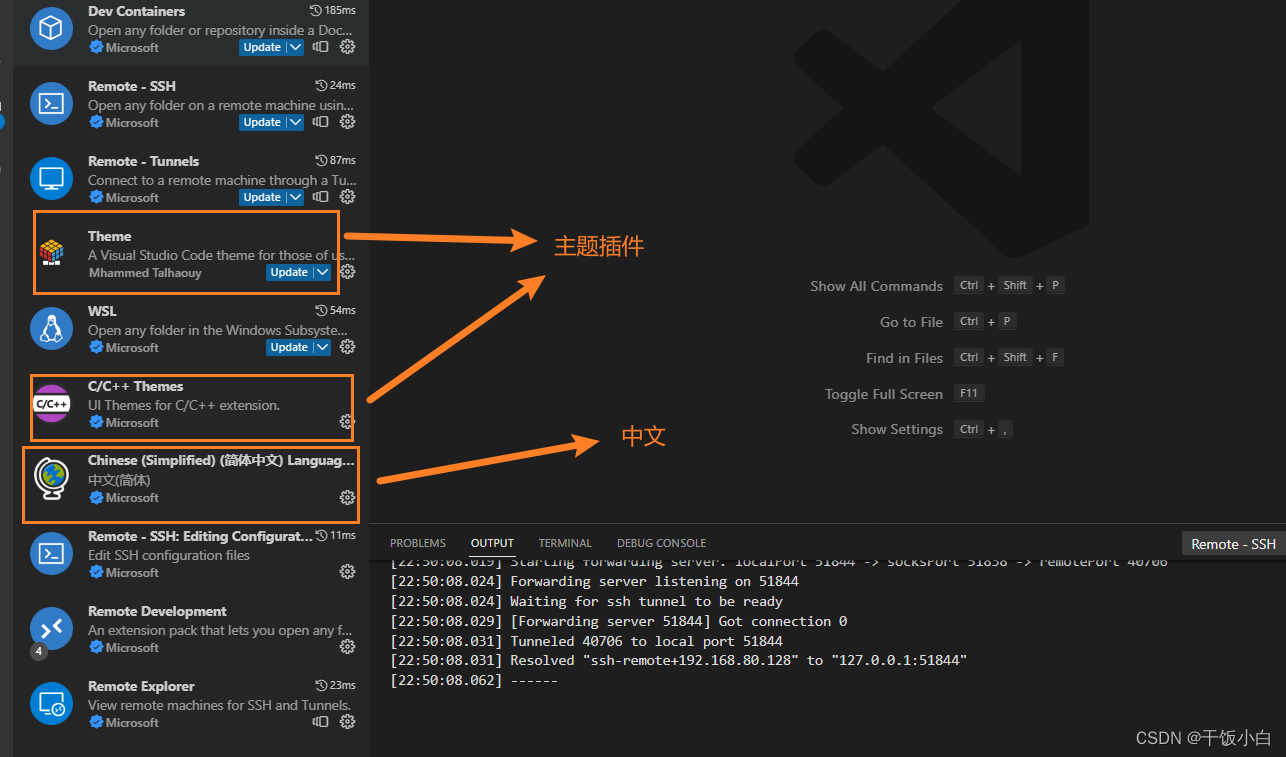Screen dimensions: 1286x757
Task: Click the Remote - SSH: Editing Configuration icon
Action: click(51, 553)
